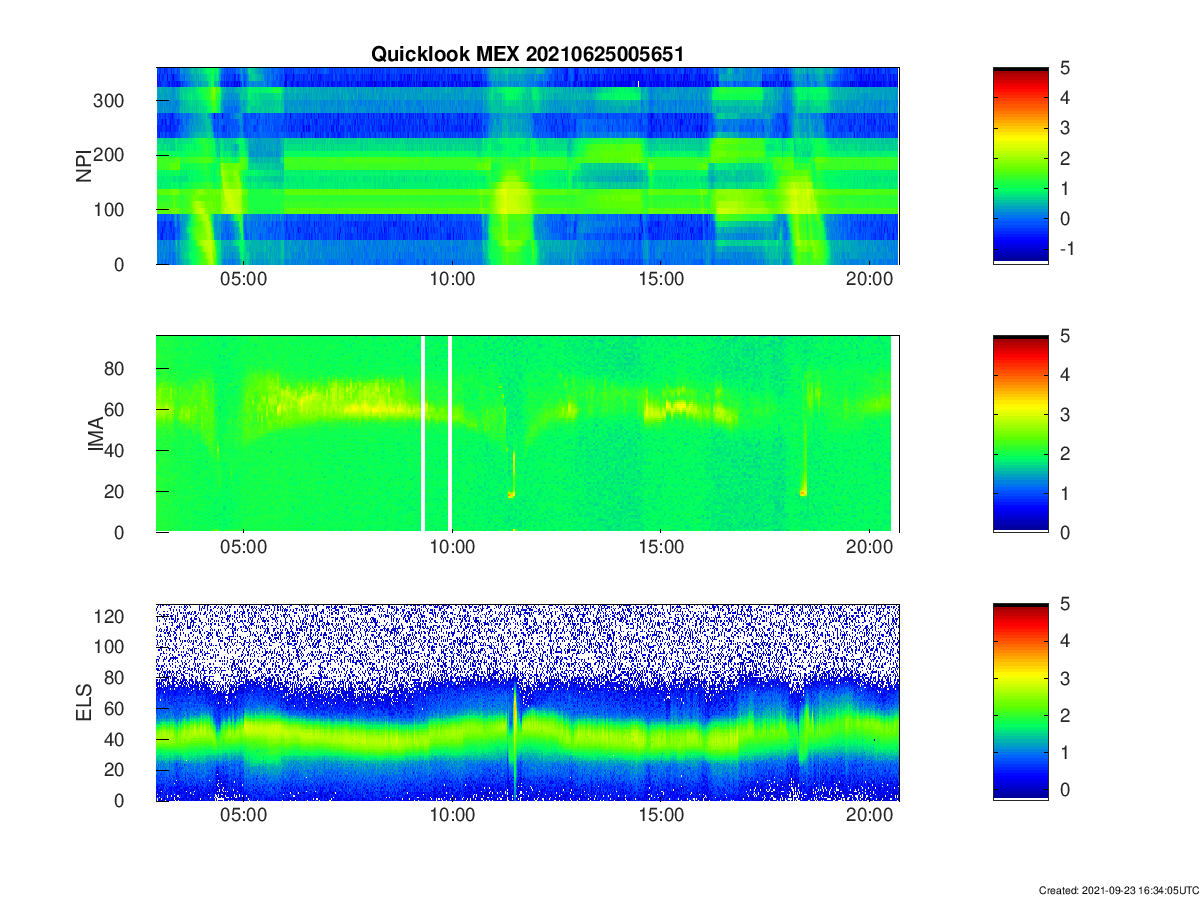Screen dimensions: 1200x900
Task: Click the 05:00 tick under the ELS panel
Action: point(243,817)
